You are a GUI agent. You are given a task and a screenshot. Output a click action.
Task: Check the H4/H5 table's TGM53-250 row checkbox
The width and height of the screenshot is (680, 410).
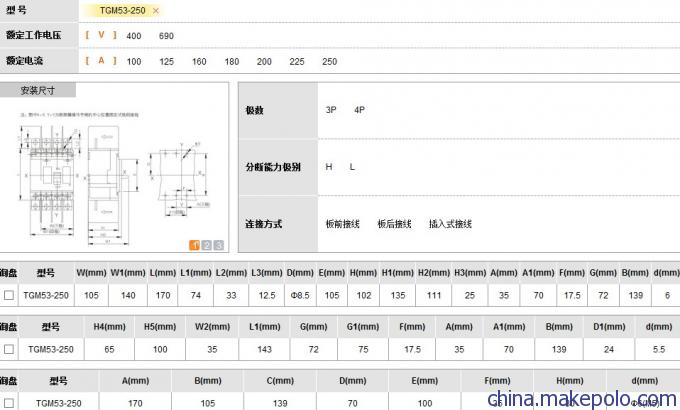[x=9, y=349]
